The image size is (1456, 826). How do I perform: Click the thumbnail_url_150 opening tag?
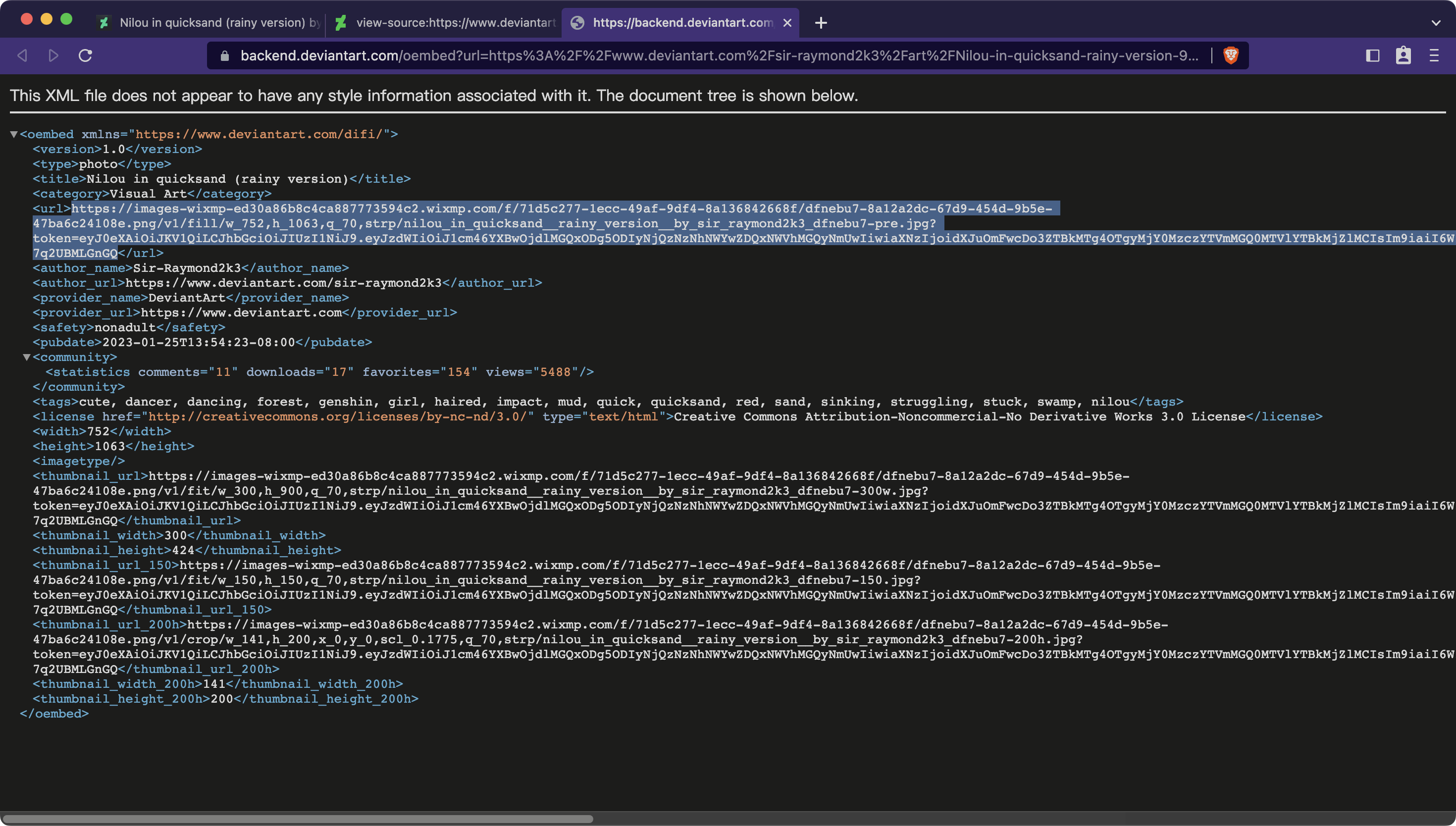click(106, 565)
